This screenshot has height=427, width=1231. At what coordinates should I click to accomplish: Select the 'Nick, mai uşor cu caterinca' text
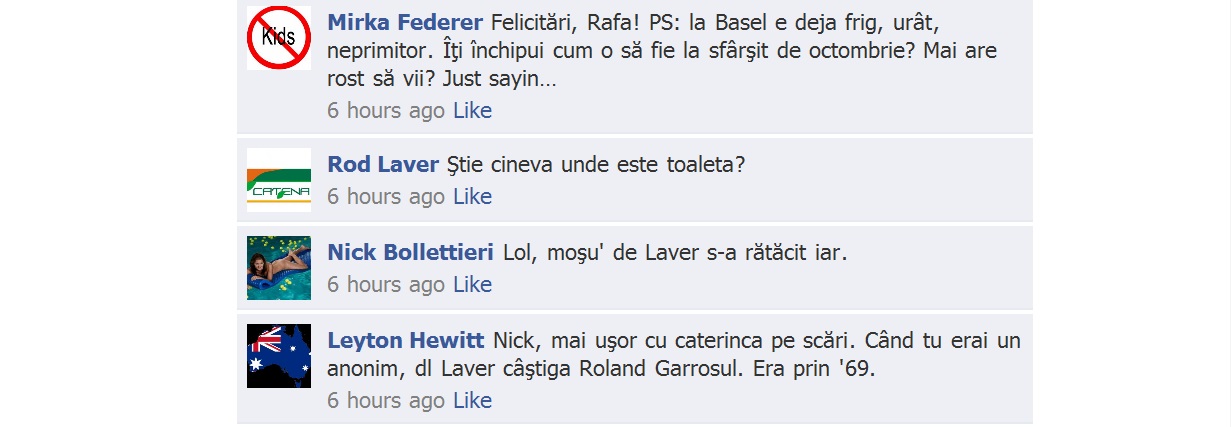[x=674, y=354]
